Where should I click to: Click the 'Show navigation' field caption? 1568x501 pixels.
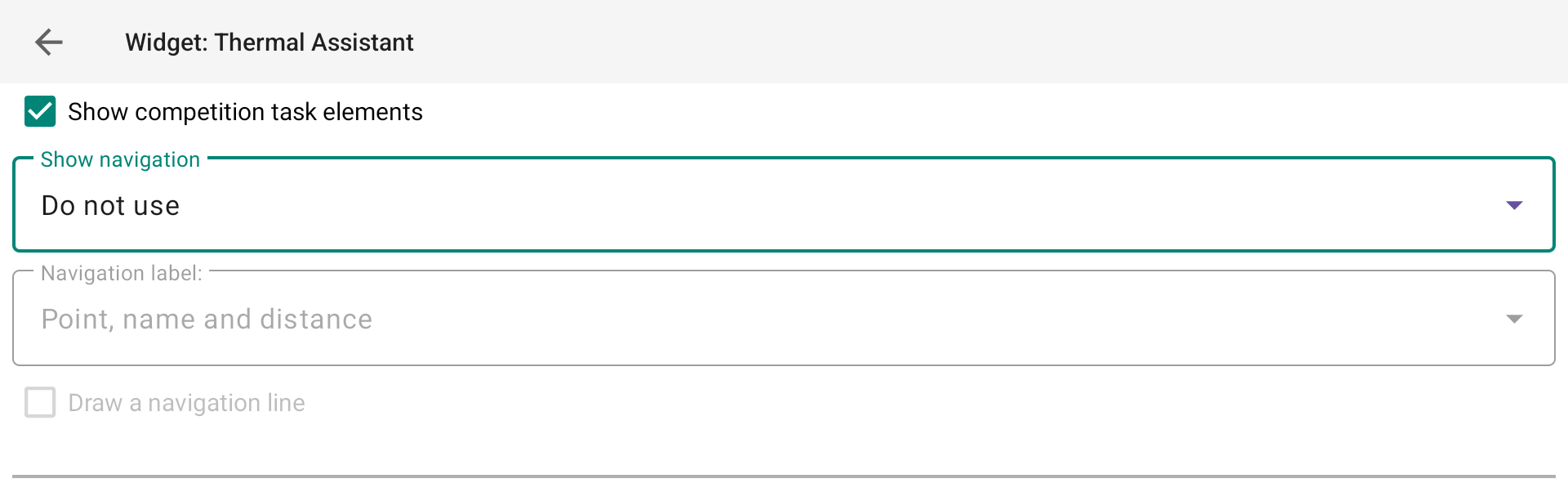pyautogui.click(x=120, y=159)
